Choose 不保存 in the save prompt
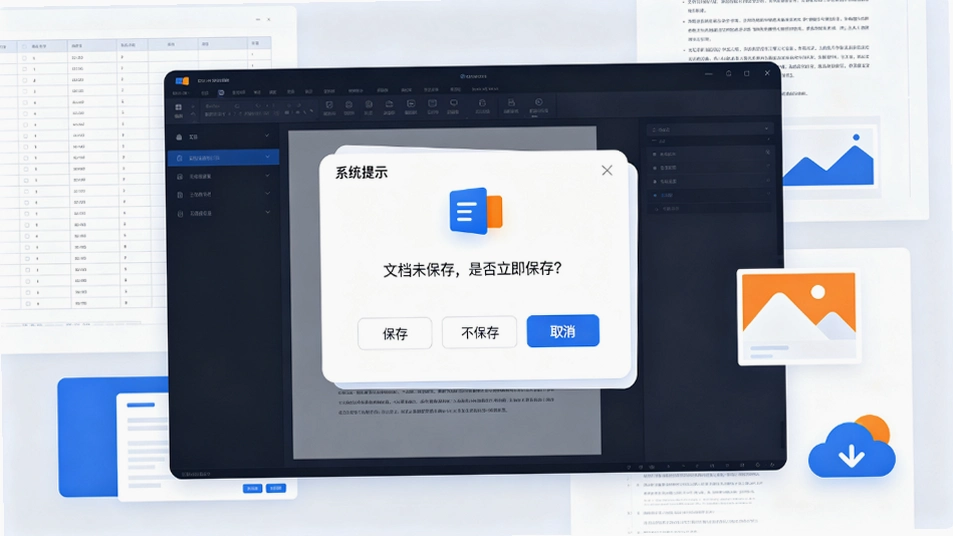 (x=480, y=332)
